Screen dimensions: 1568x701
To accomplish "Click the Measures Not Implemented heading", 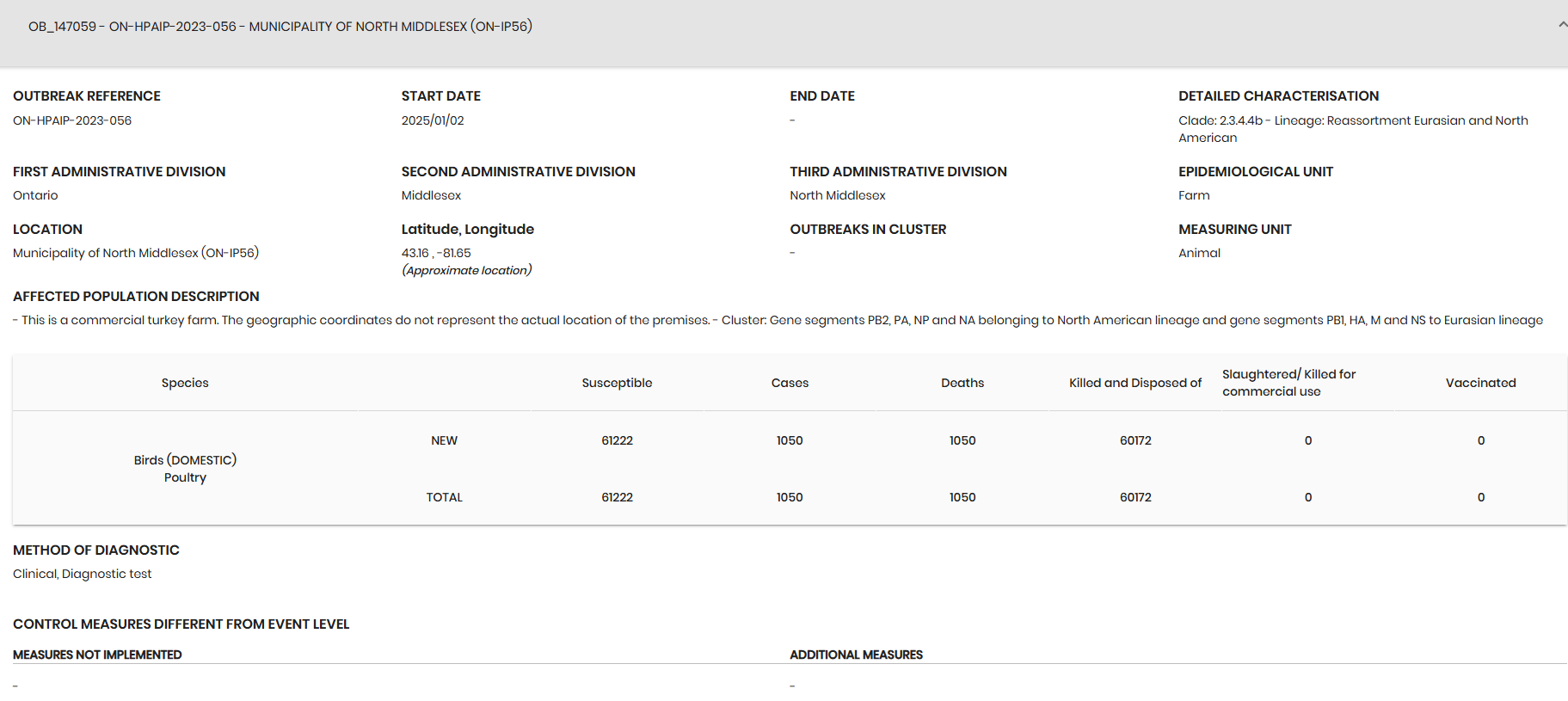I will coord(97,655).
